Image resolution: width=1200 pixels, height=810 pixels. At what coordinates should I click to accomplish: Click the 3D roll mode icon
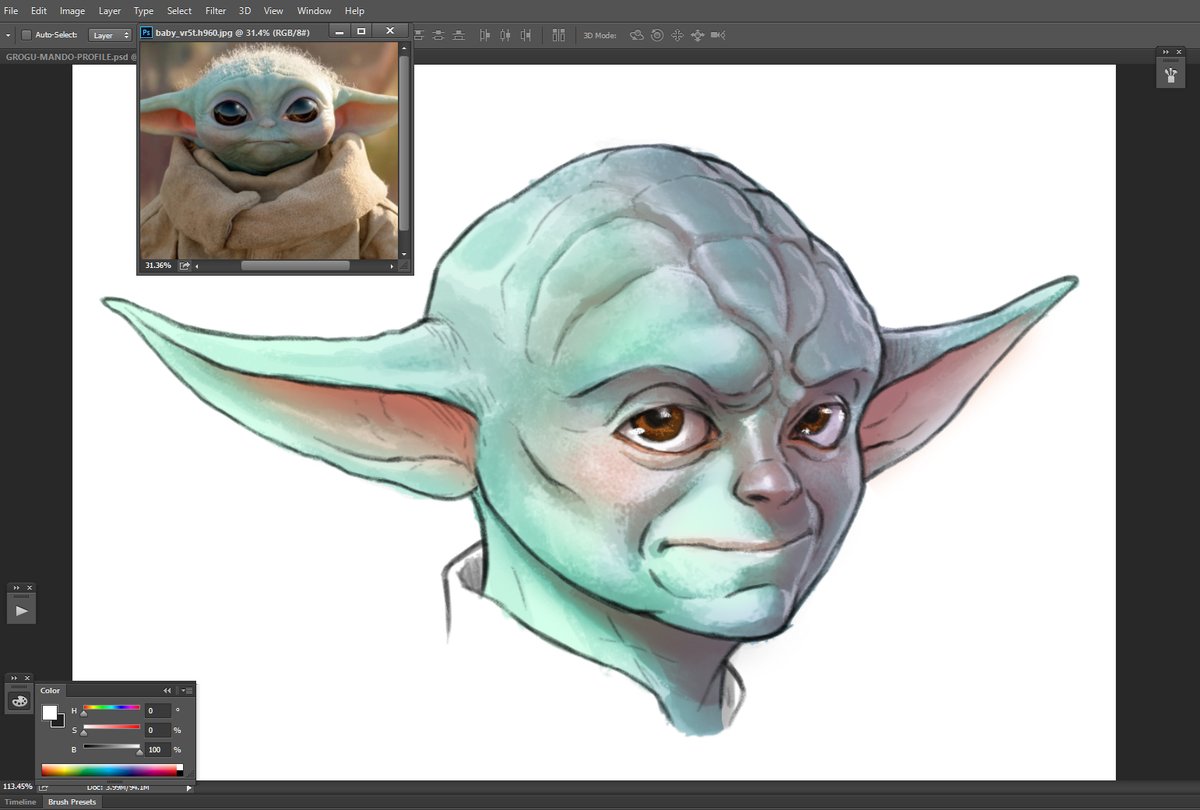point(657,35)
